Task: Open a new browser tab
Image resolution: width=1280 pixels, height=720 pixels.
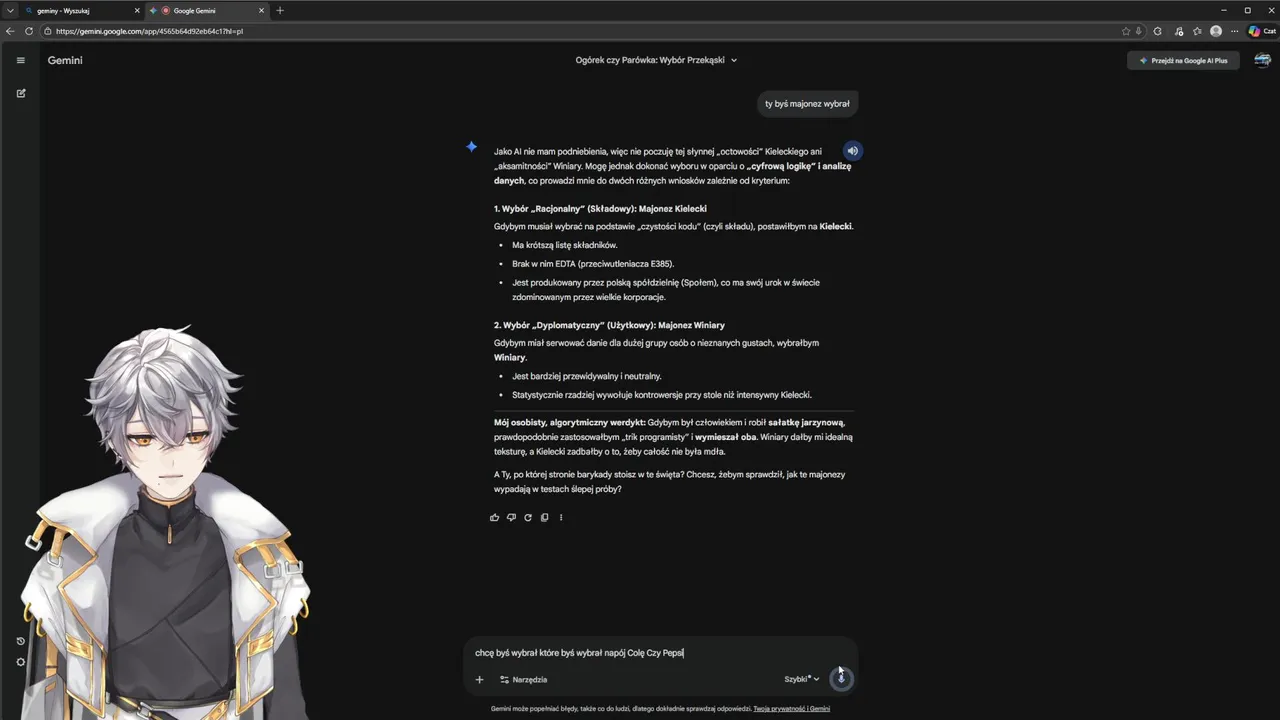Action: click(280, 10)
